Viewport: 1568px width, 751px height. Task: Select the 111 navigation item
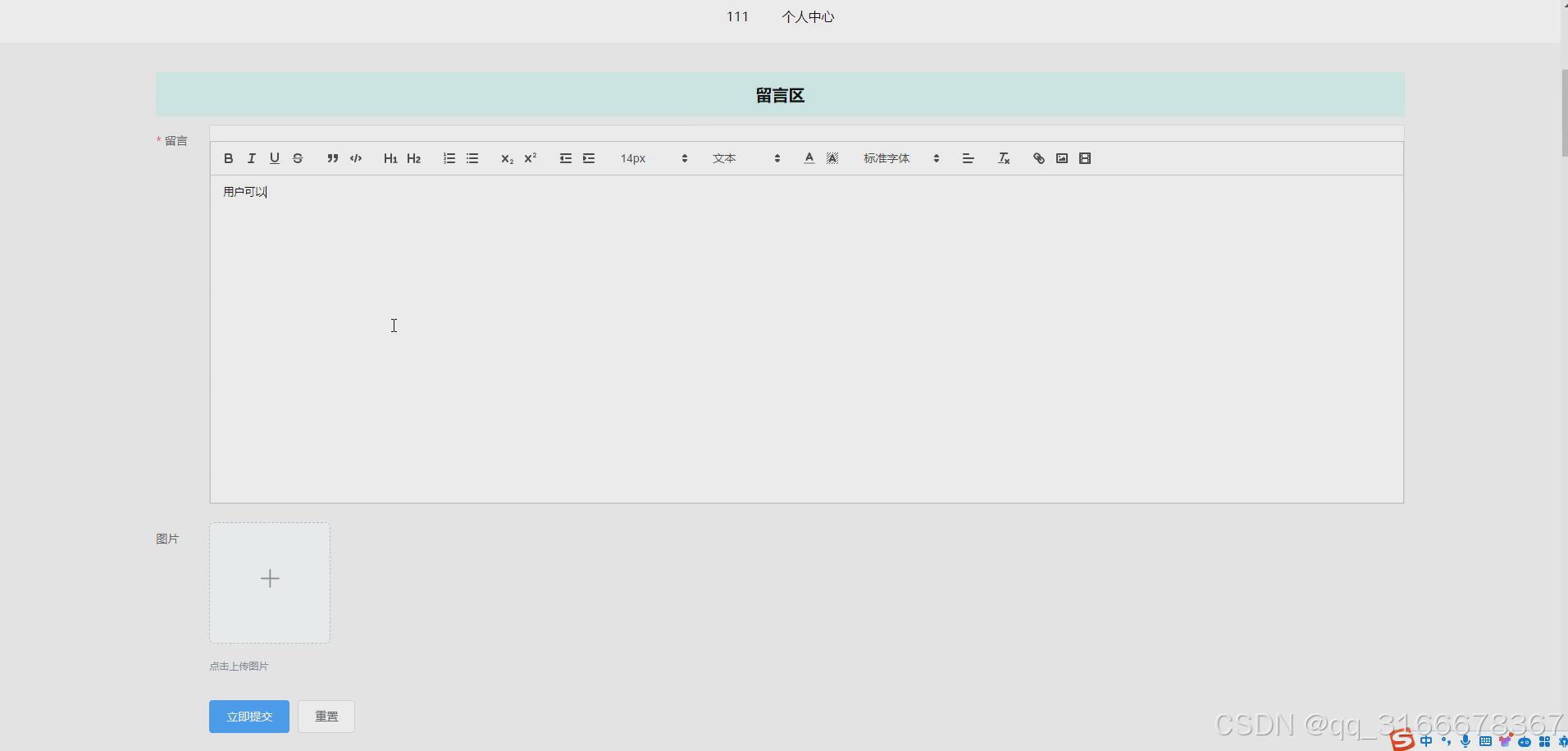pos(737,16)
